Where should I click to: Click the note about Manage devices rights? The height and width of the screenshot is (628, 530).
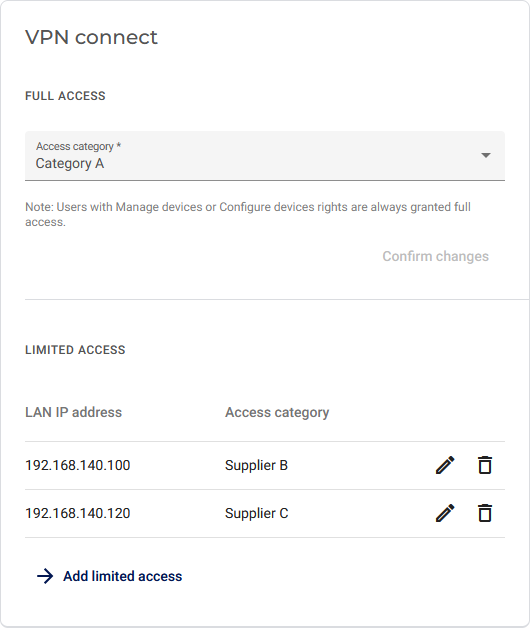[x=248, y=214]
